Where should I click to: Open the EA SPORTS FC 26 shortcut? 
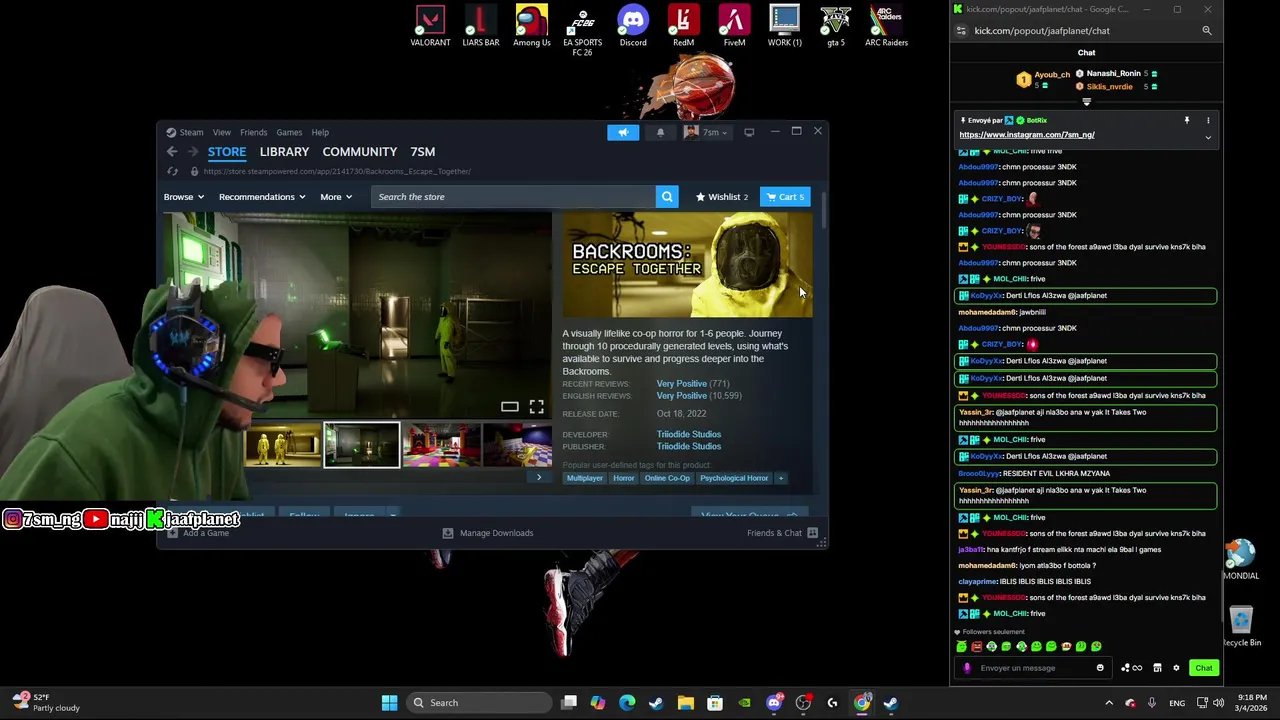coord(582,32)
